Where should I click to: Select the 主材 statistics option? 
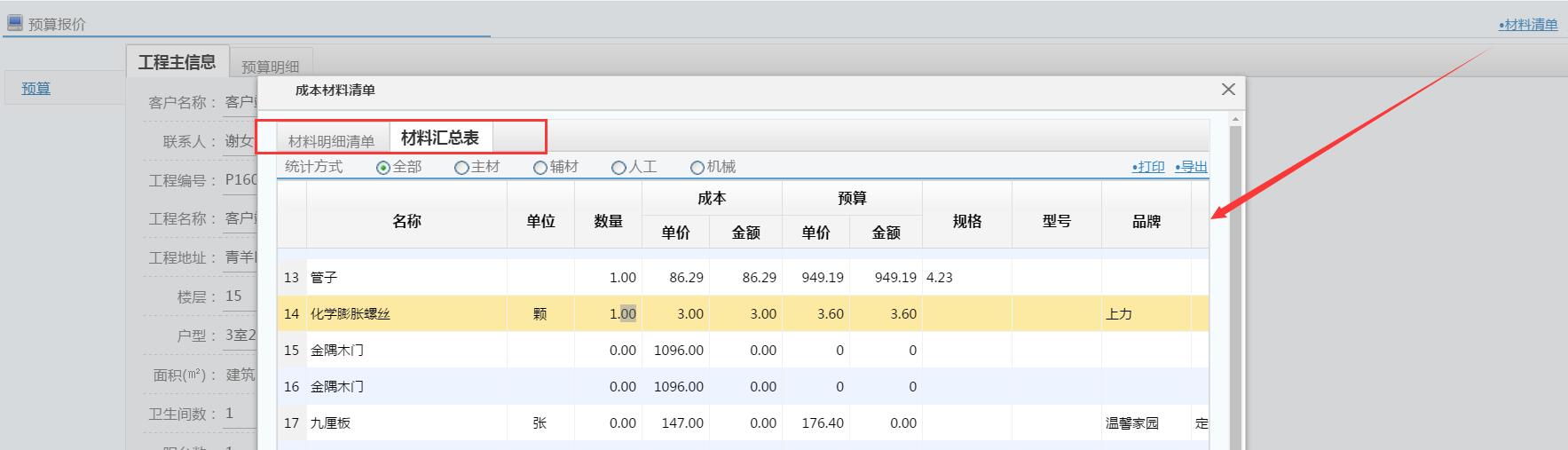coord(461,168)
